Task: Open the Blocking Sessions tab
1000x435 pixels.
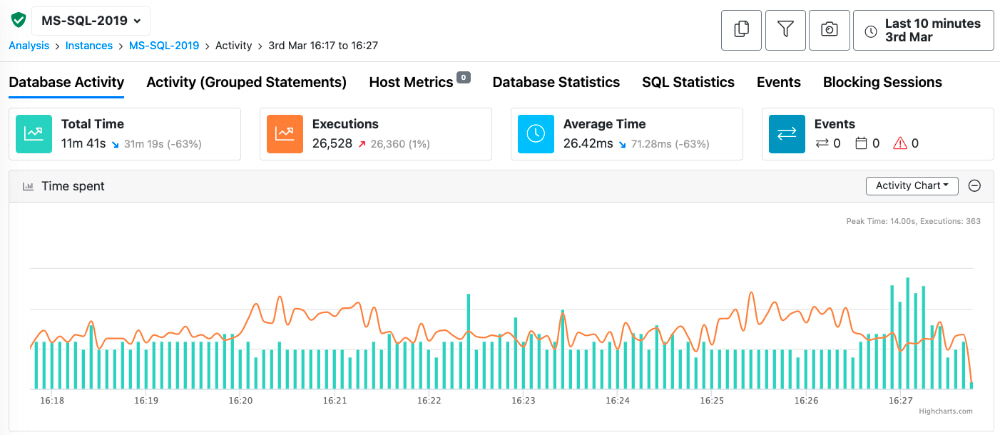Action: [x=883, y=82]
